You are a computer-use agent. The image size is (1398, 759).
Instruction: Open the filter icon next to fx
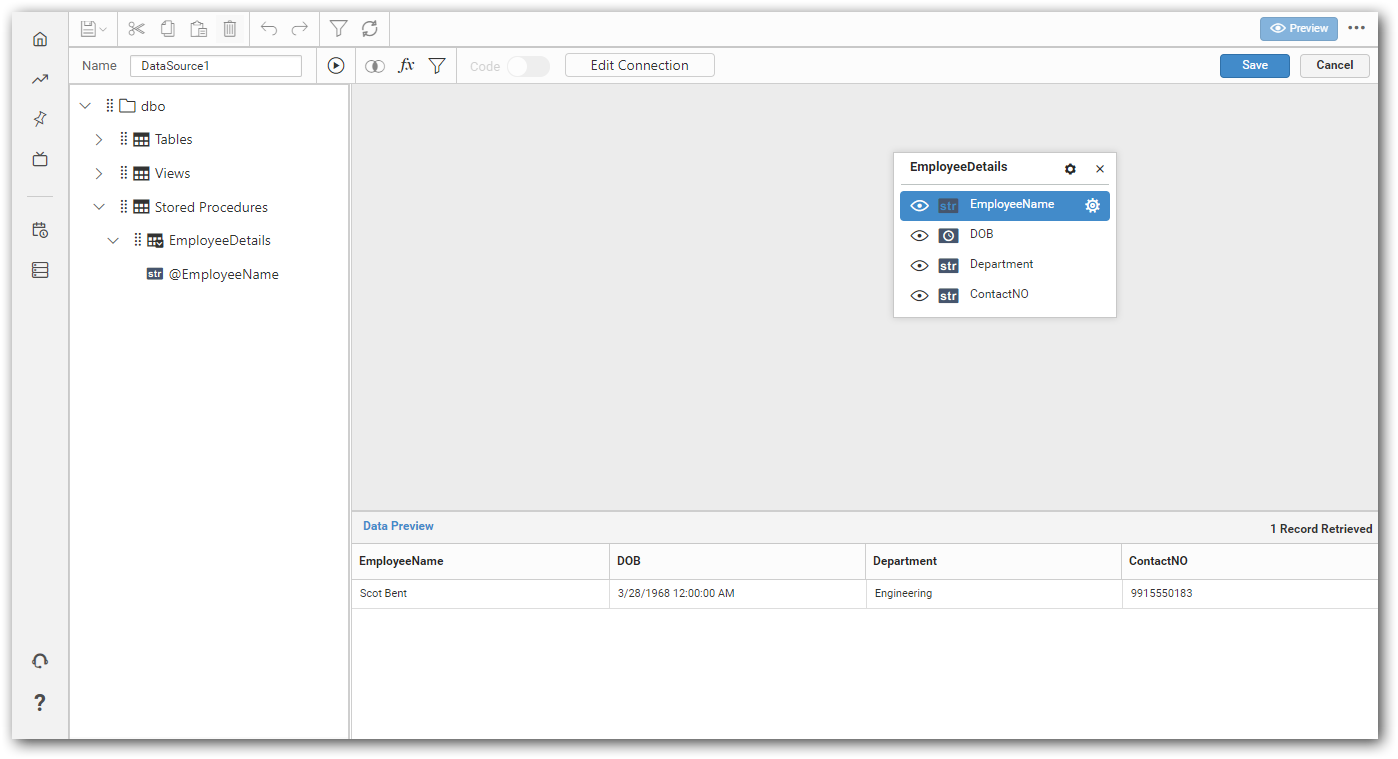click(x=437, y=65)
